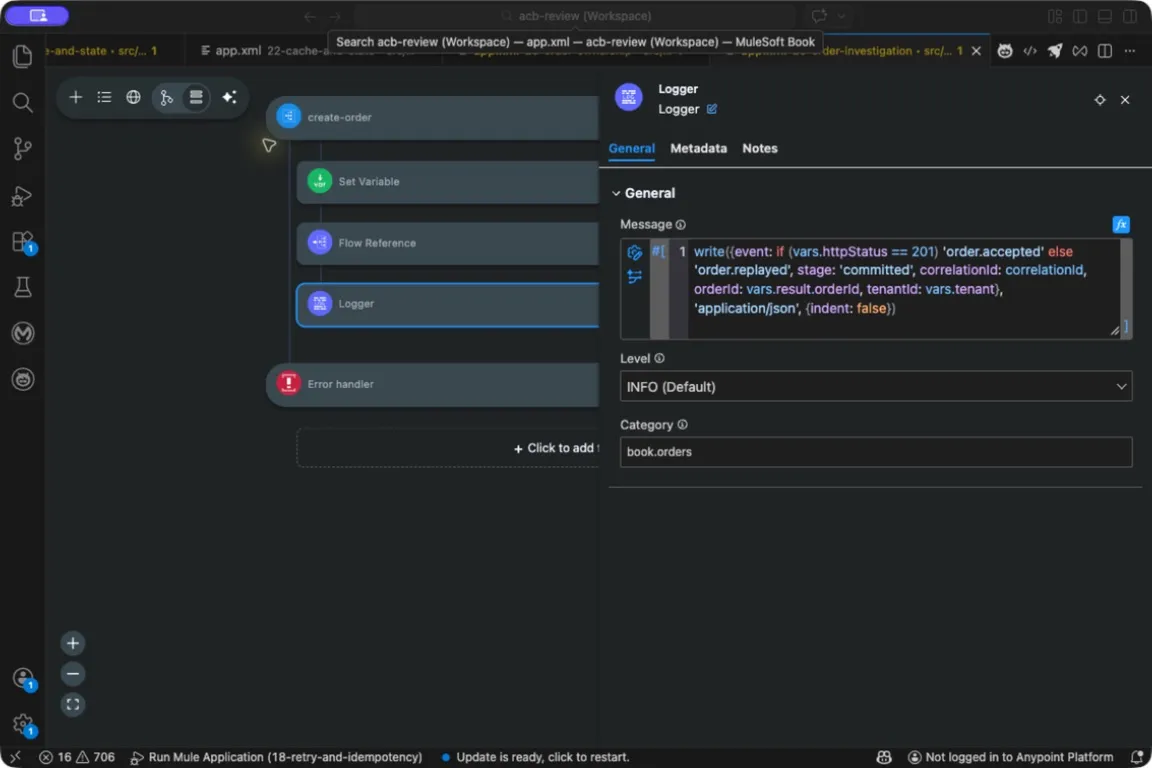The width and height of the screenshot is (1152, 768).
Task: Open the Level dropdown INFO (Default)
Action: [x=875, y=387]
